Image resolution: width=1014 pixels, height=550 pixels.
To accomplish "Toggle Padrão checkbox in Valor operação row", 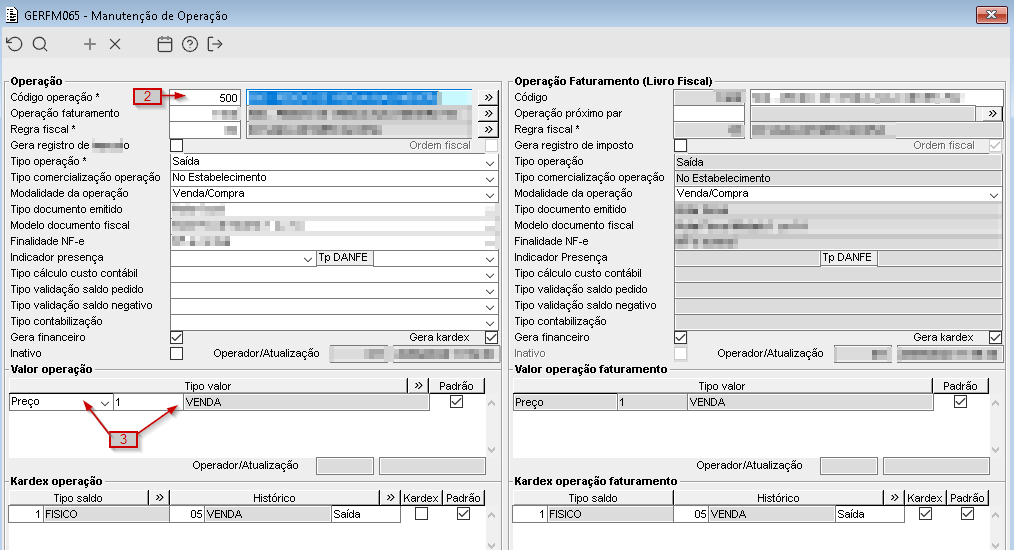I will [x=457, y=402].
